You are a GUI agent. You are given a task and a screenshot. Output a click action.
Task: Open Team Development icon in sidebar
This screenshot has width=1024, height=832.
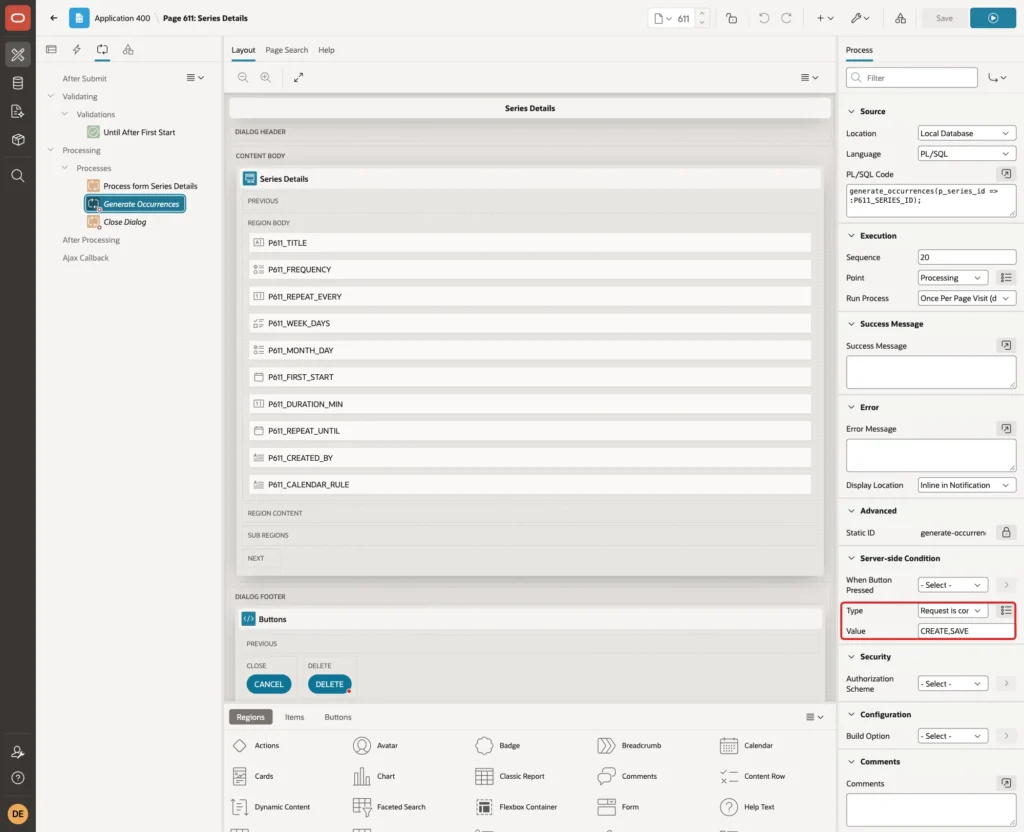tap(18, 111)
